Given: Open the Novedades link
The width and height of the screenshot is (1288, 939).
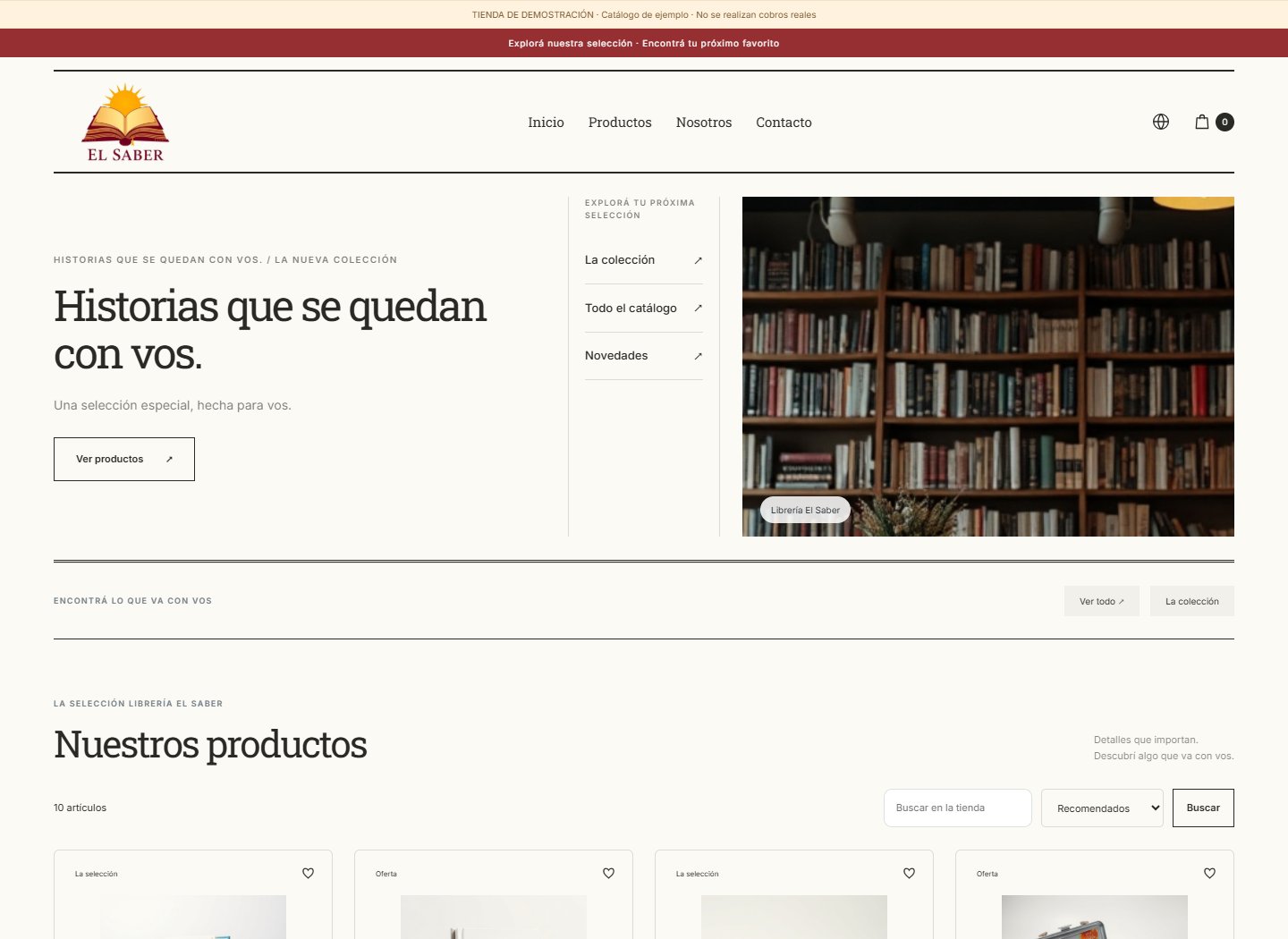Looking at the screenshot, I should point(644,356).
